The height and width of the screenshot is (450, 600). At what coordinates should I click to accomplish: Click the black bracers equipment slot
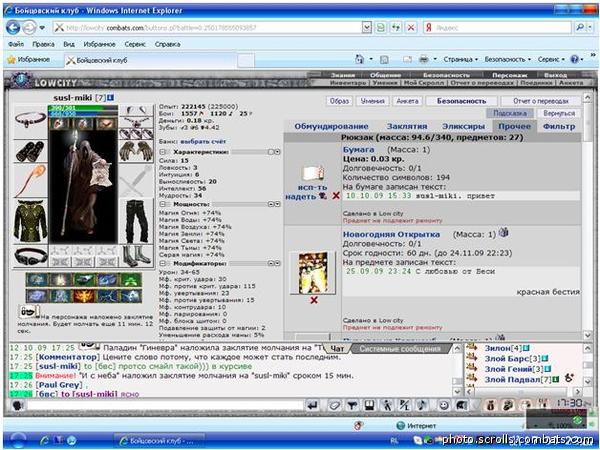tap(30, 152)
